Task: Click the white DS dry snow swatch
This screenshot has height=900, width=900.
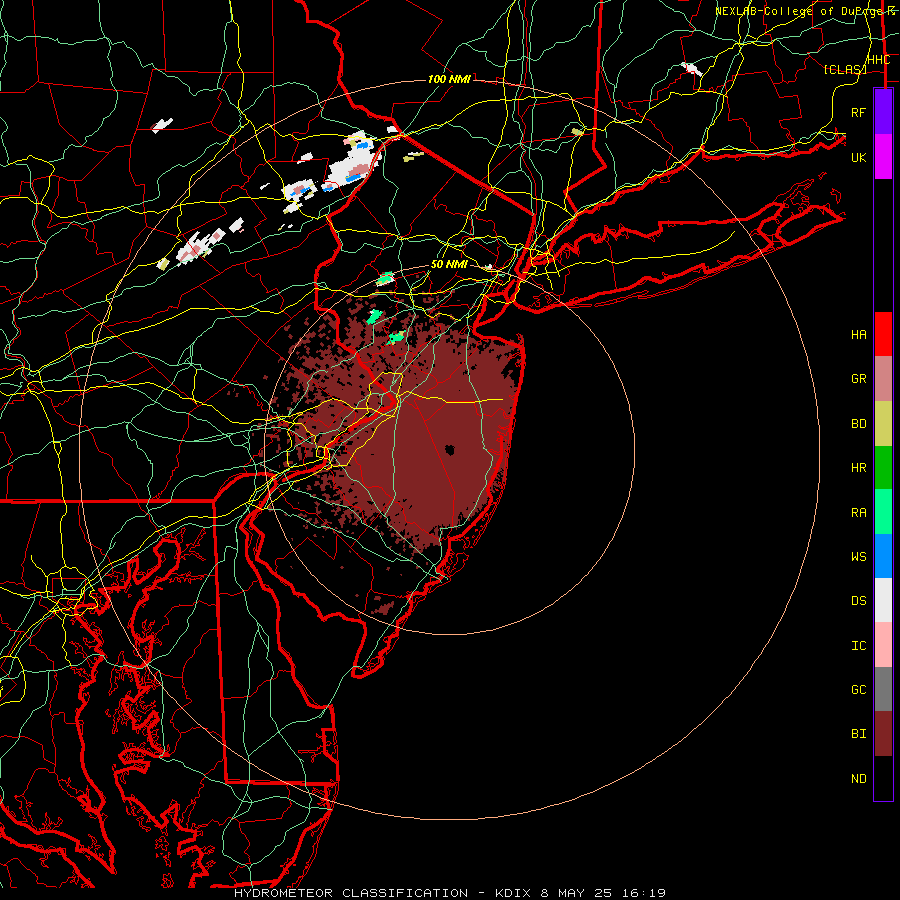Action: tap(883, 600)
